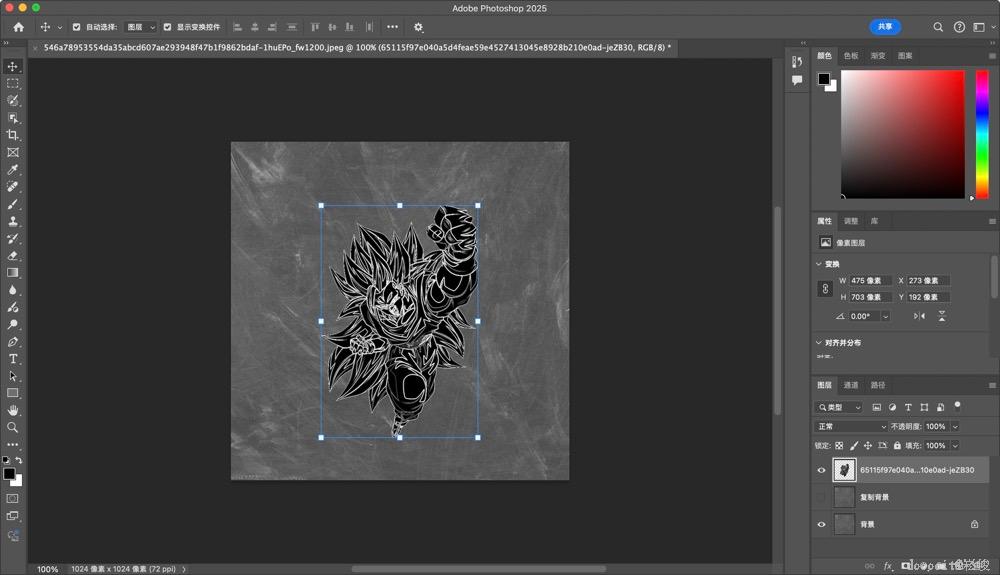Toggle the 自动选择 checkbox
Screen dimensions: 1000x575
76,27
